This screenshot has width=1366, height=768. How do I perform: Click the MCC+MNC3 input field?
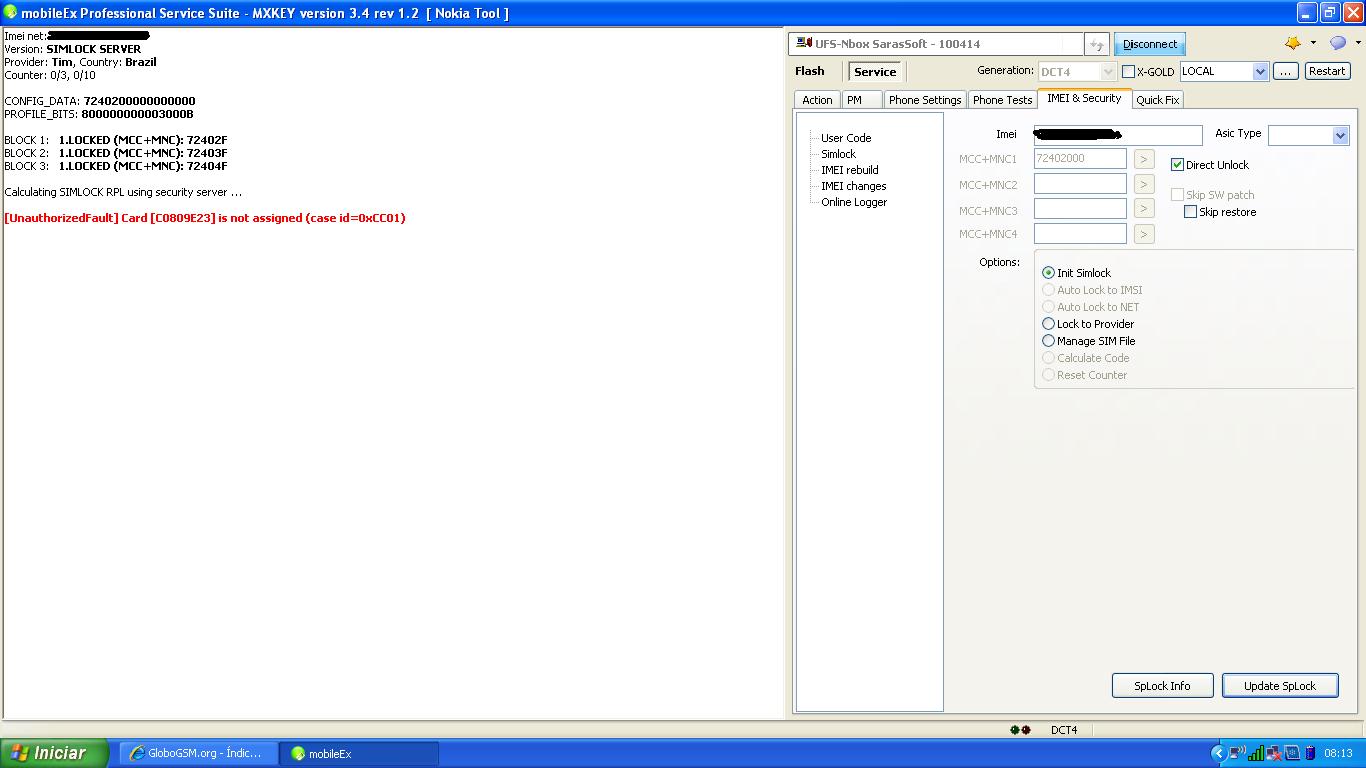(x=1080, y=209)
